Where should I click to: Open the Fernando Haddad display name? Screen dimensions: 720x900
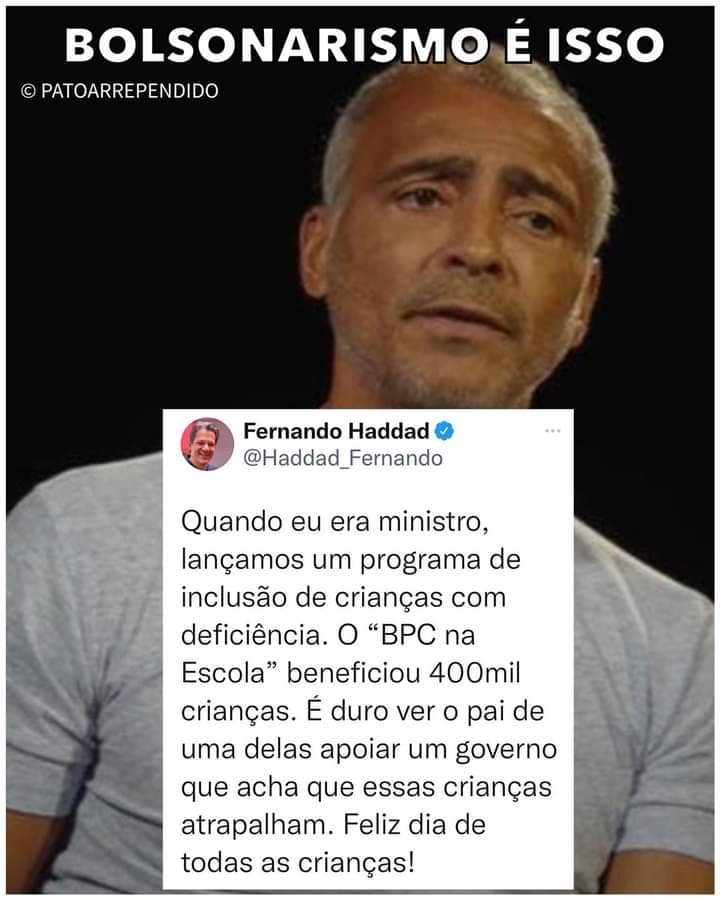336,431
